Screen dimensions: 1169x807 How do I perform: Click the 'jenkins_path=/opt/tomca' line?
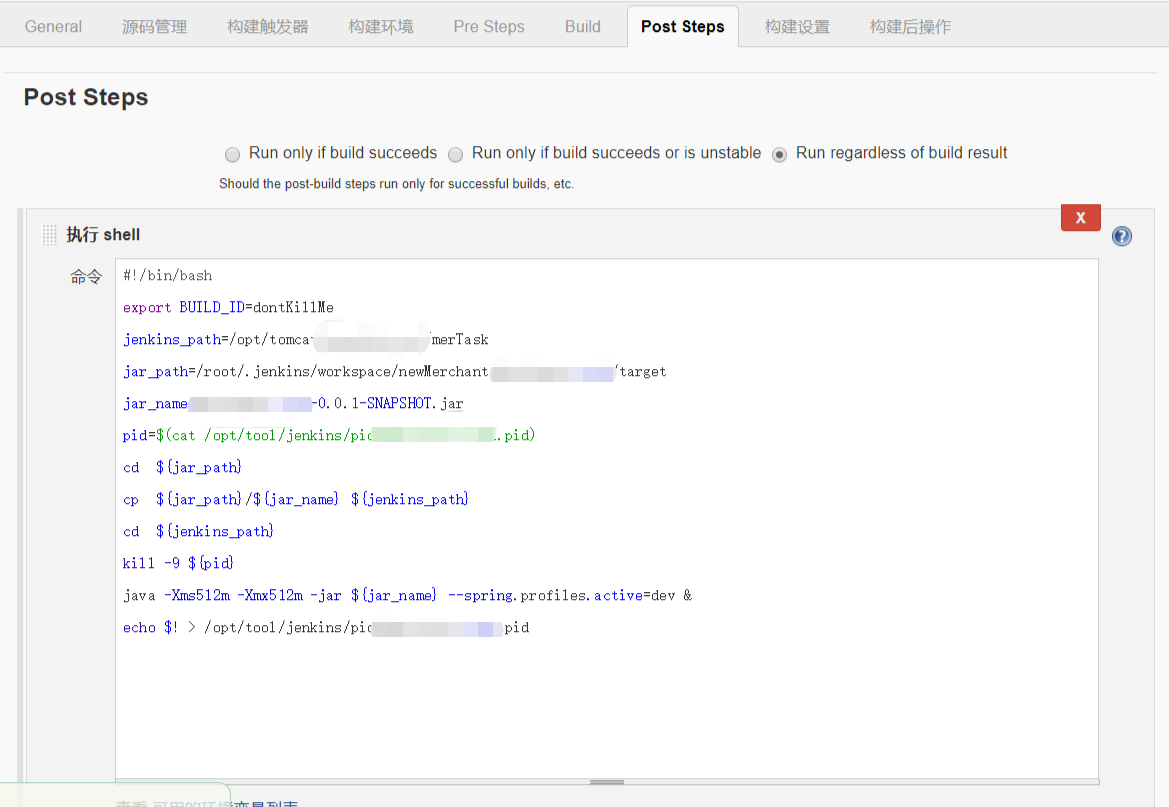point(306,339)
